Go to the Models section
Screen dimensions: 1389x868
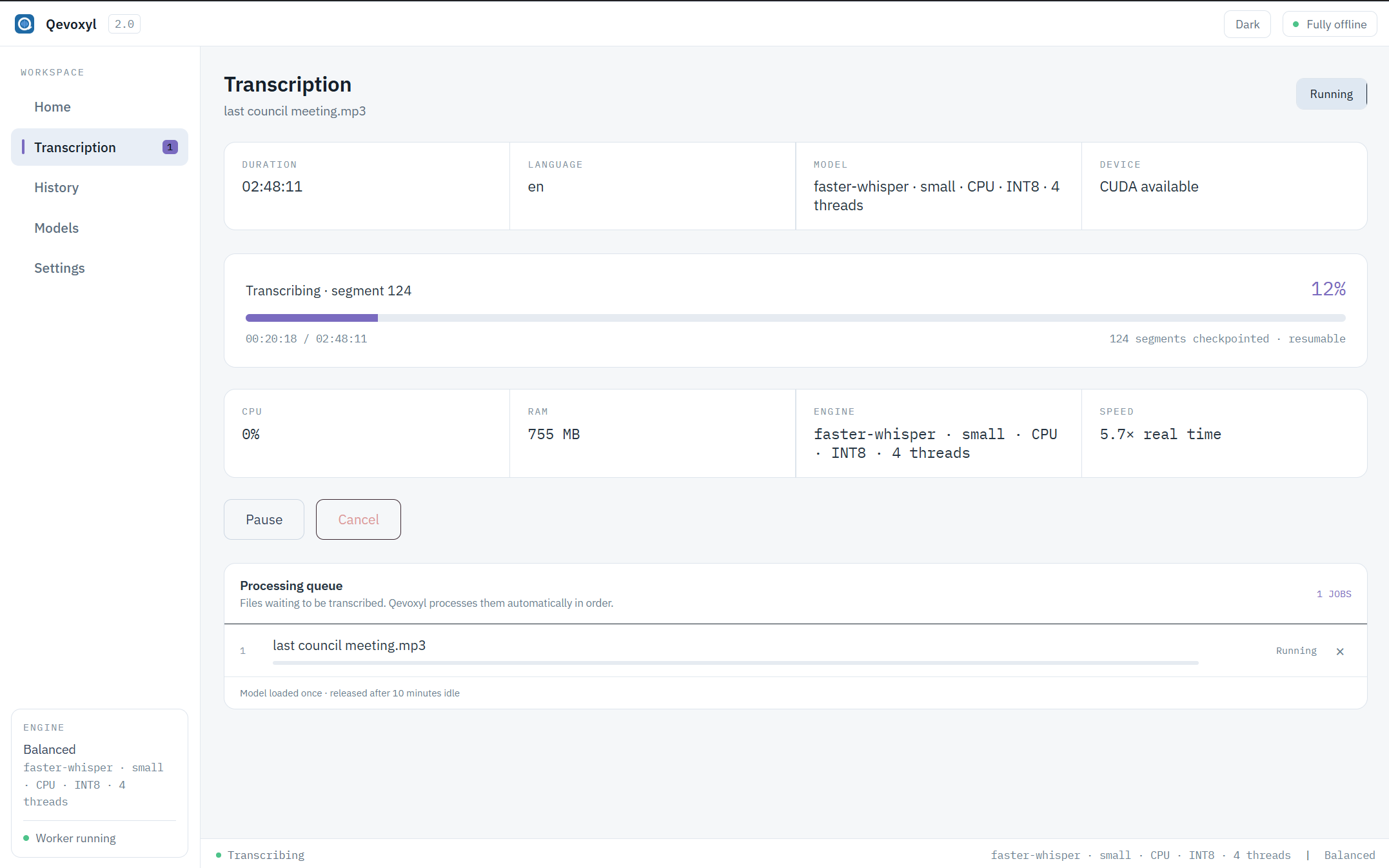[x=99, y=228]
